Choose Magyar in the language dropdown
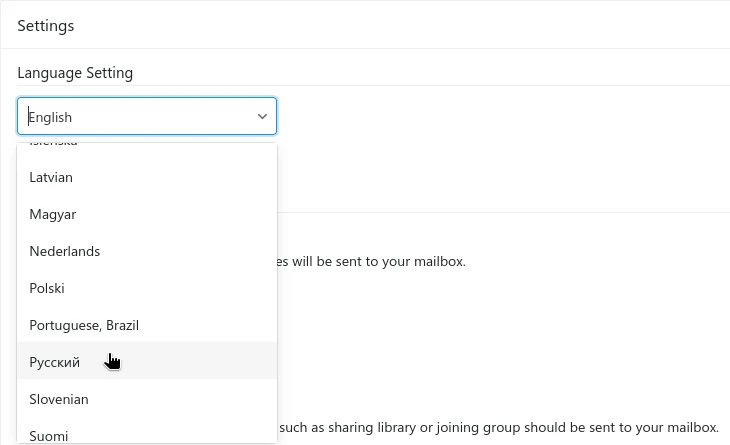Image resolution: width=730 pixels, height=445 pixels. click(x=53, y=214)
